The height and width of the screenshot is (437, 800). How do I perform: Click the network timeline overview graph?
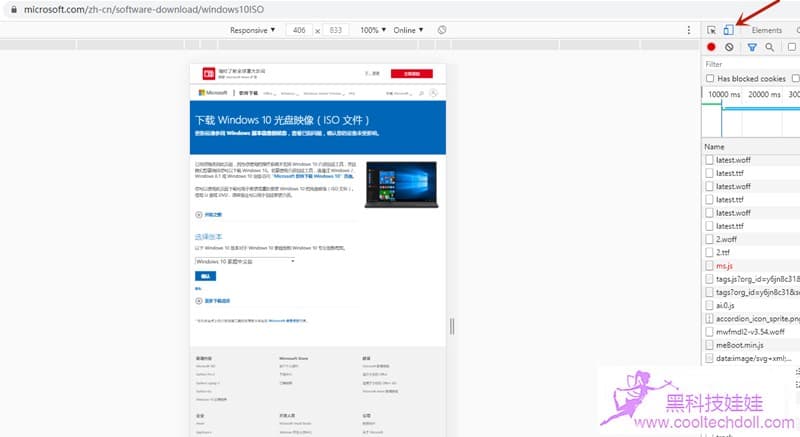(751, 118)
